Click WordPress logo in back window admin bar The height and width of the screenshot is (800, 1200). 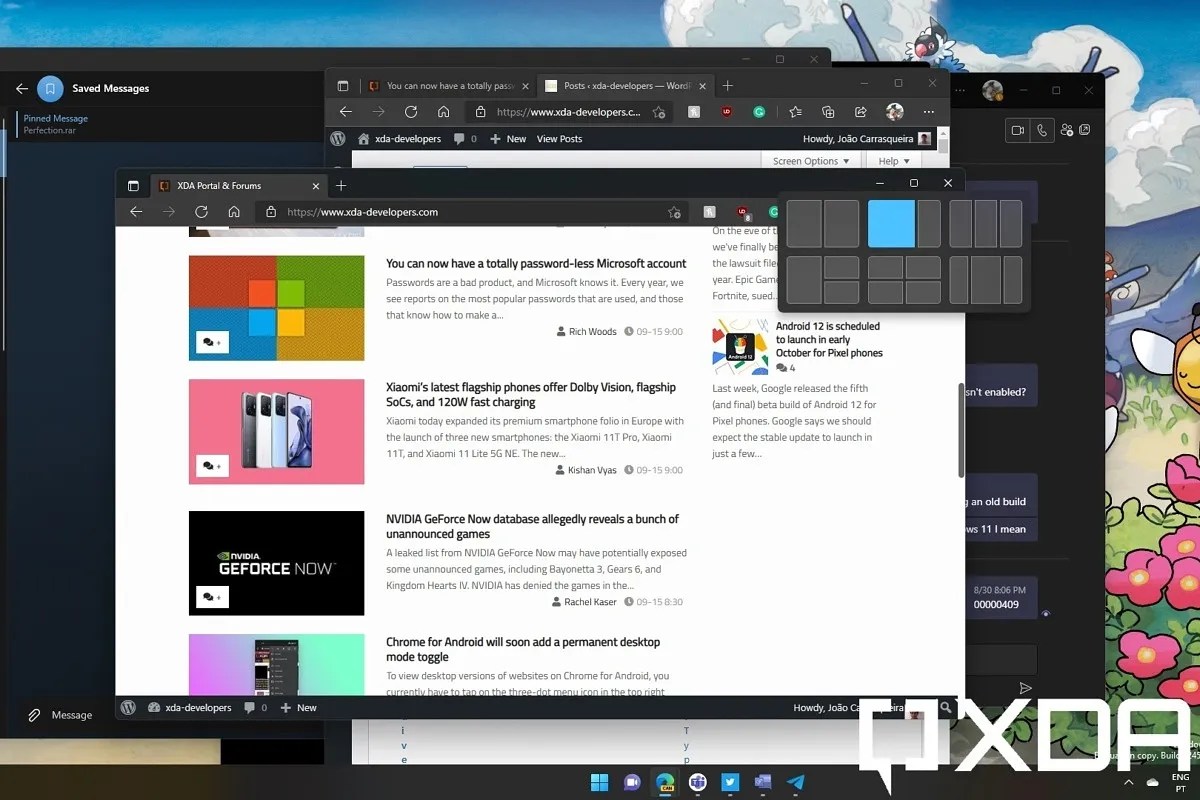pos(338,138)
